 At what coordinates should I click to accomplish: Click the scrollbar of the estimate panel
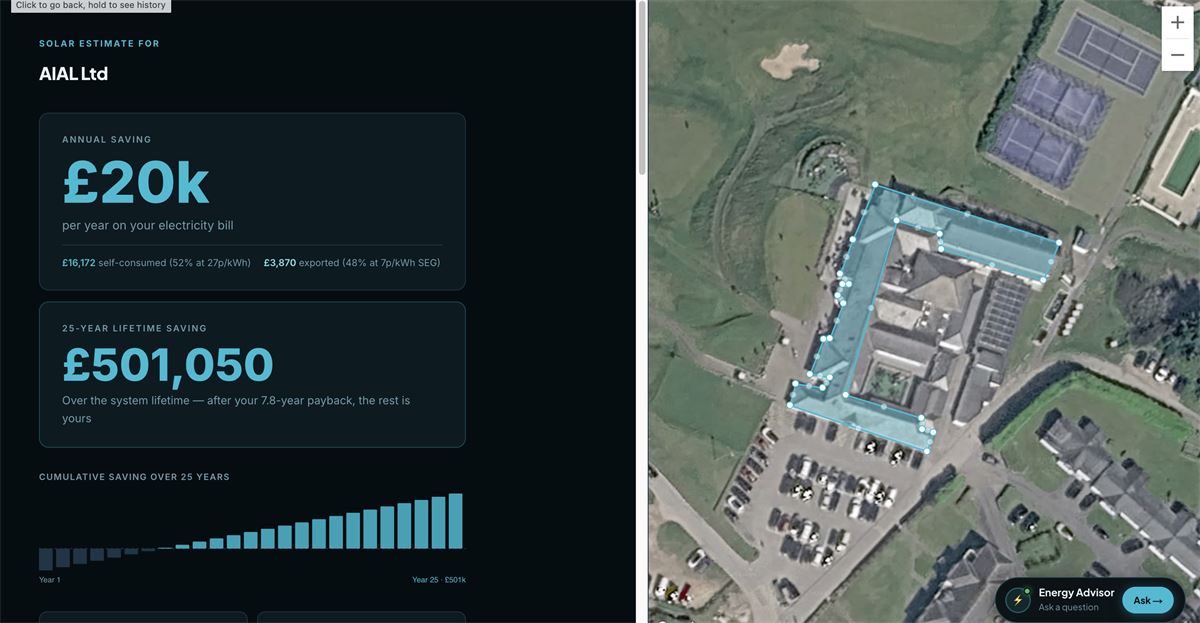point(641,90)
